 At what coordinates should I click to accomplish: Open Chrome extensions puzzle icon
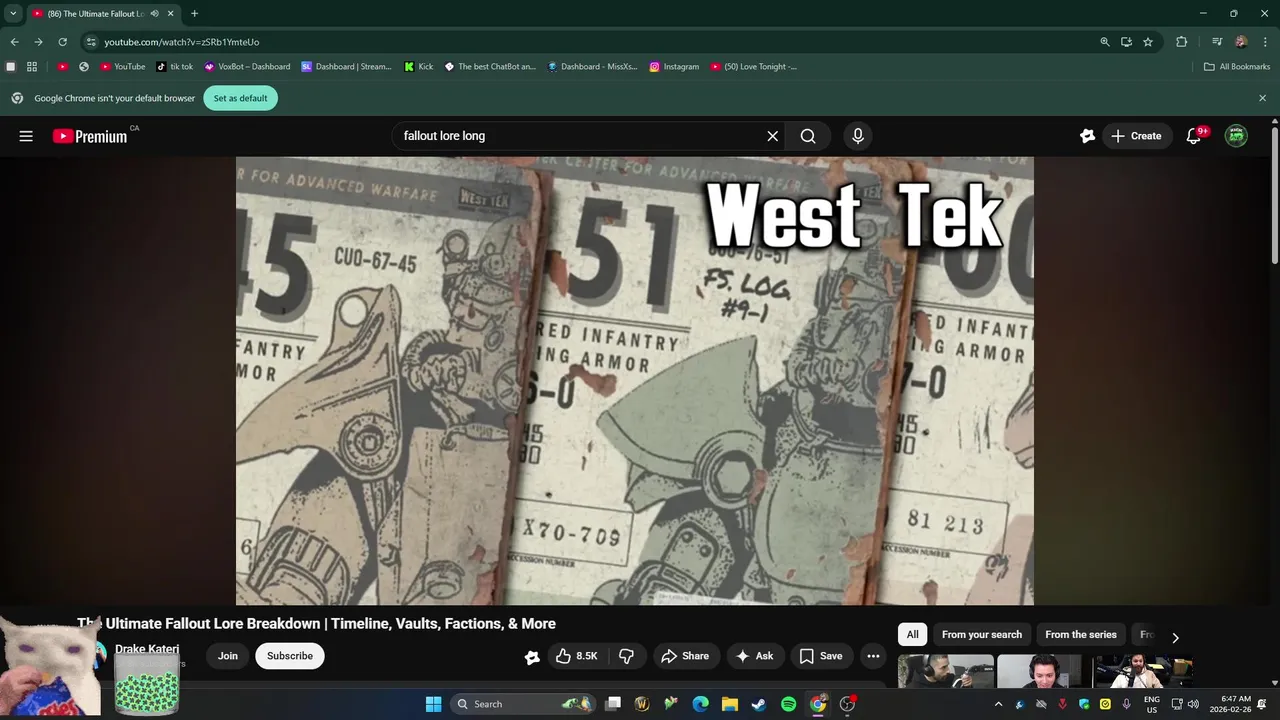pos(1182,42)
